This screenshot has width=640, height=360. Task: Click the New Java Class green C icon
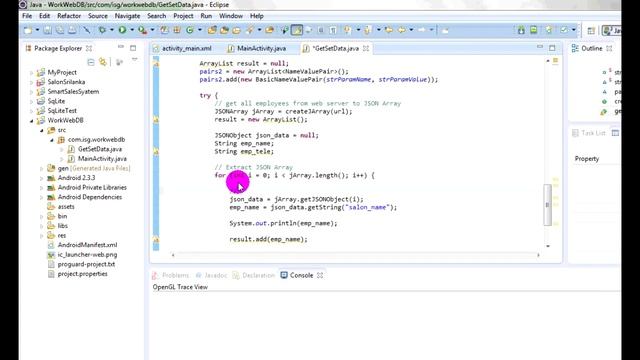coord(190,30)
